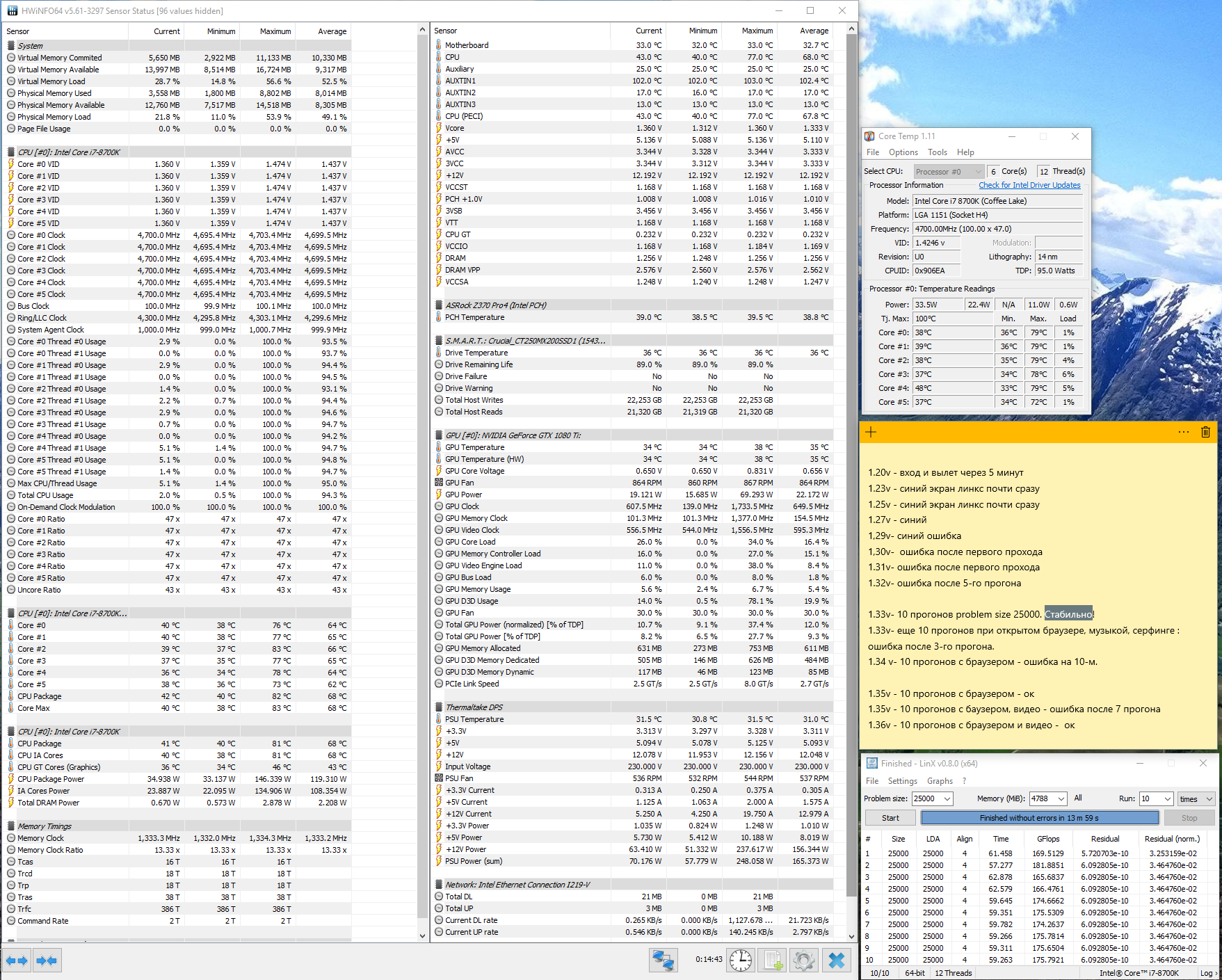The width and height of the screenshot is (1222, 980).
Task: Click the S.M.A.R.T. Crucial group icon
Action: click(x=439, y=341)
